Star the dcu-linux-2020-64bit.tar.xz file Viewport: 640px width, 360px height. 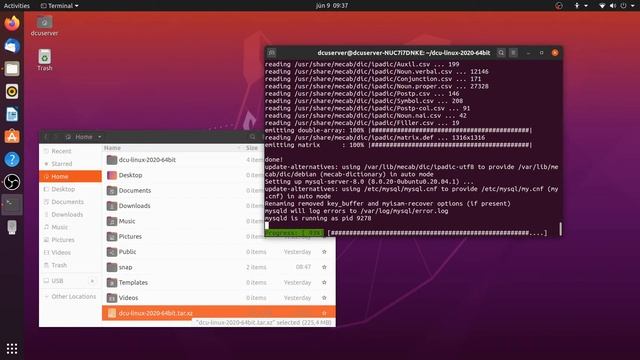[x=324, y=313]
